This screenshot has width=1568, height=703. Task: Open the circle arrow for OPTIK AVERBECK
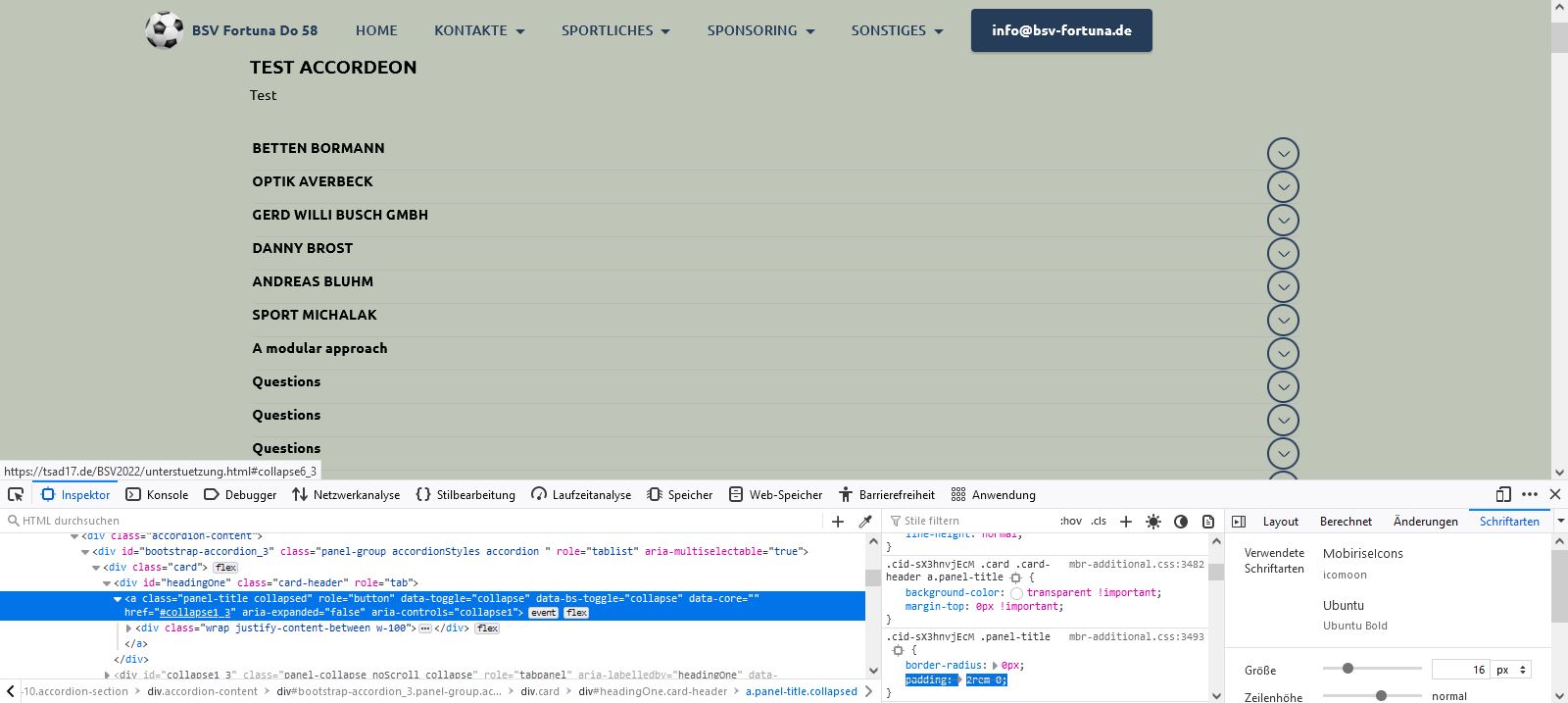coord(1283,186)
